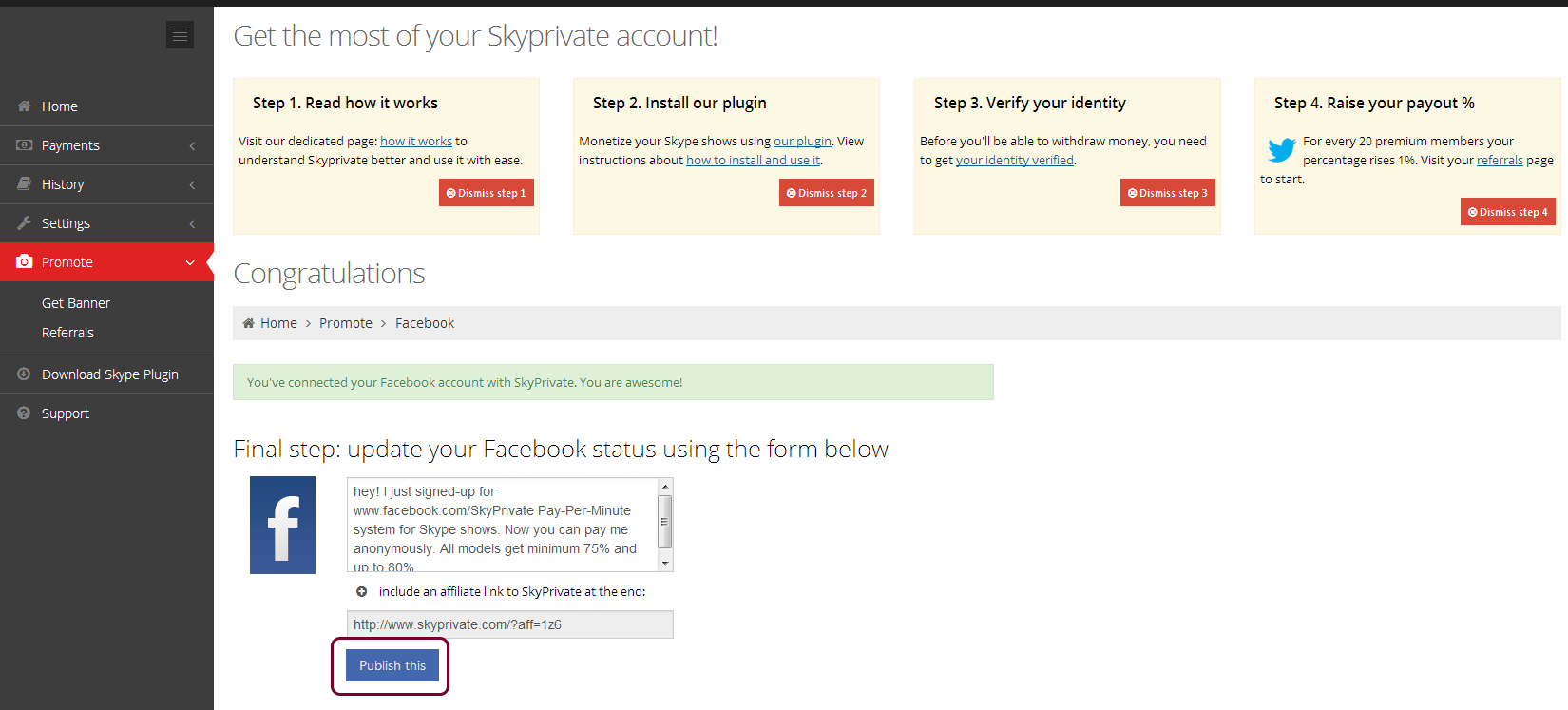Click inside the Facebook status text area

pyautogui.click(x=503, y=525)
